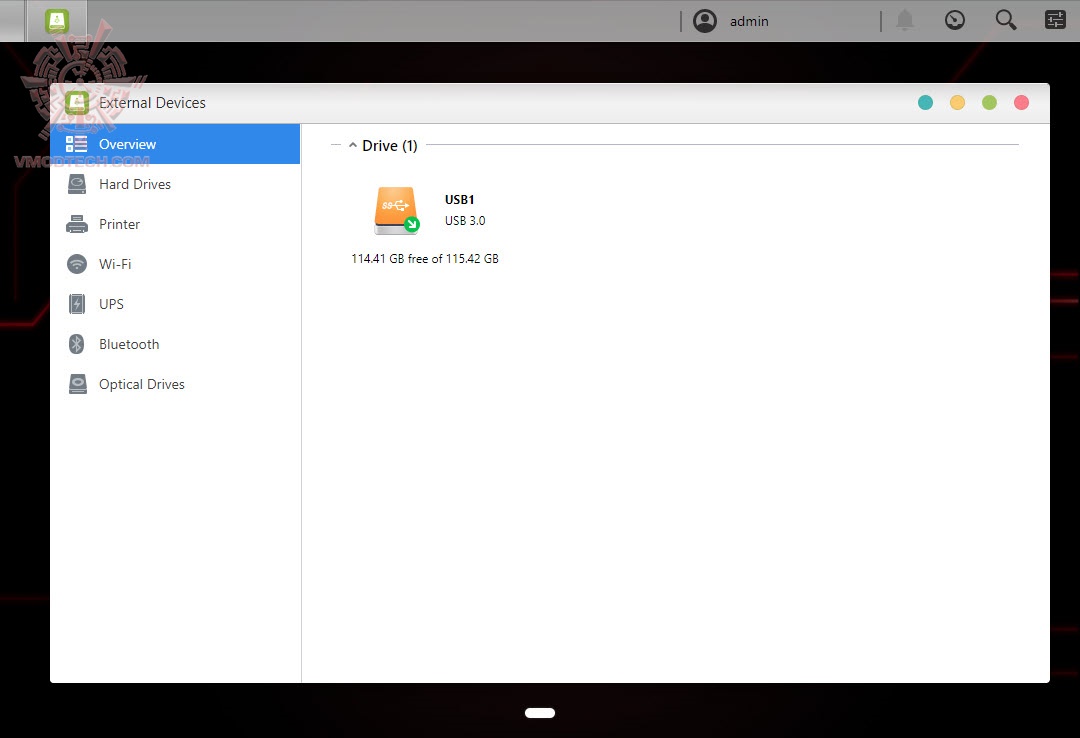Click the Hard Drives disk icon

click(x=77, y=184)
